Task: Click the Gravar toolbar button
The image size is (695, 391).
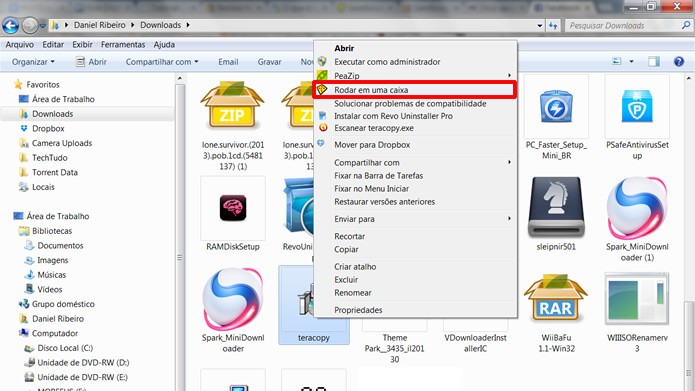Action: pos(269,62)
